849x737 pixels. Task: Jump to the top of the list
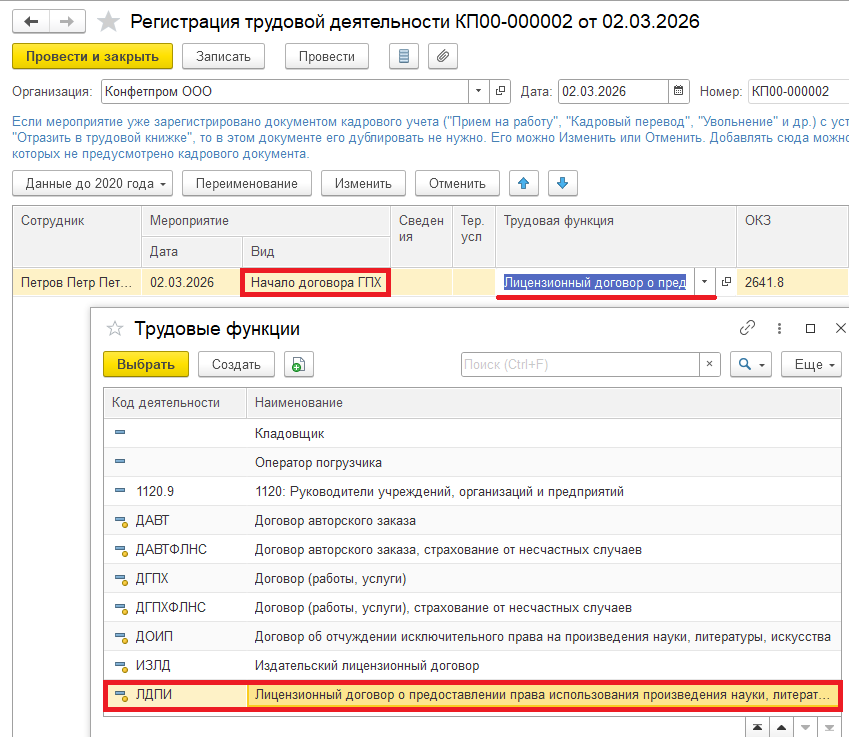(757, 727)
